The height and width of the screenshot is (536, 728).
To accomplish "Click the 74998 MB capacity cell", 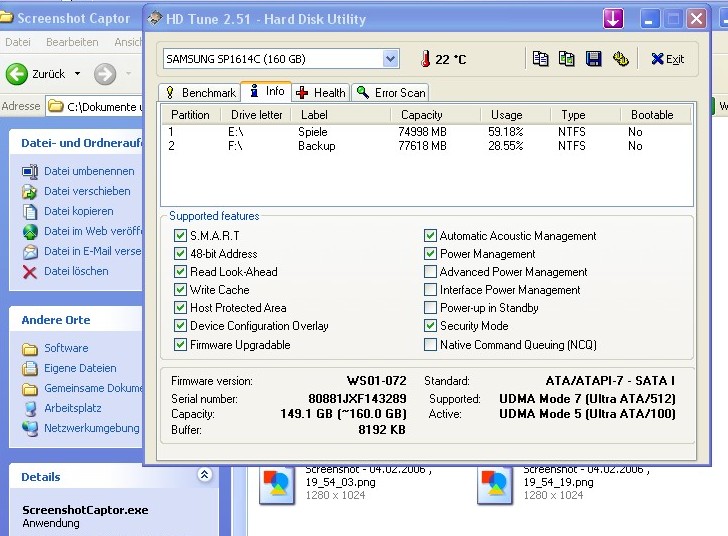I will (422, 132).
